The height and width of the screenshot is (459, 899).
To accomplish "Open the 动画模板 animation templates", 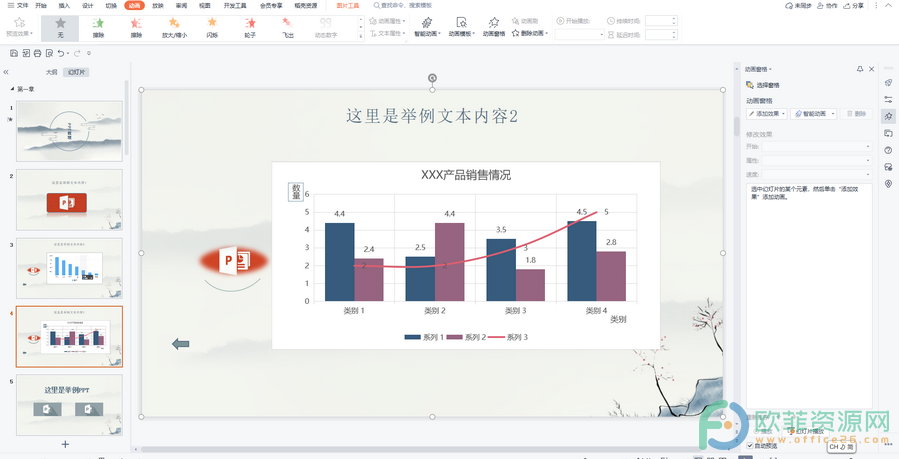I will click(x=461, y=27).
